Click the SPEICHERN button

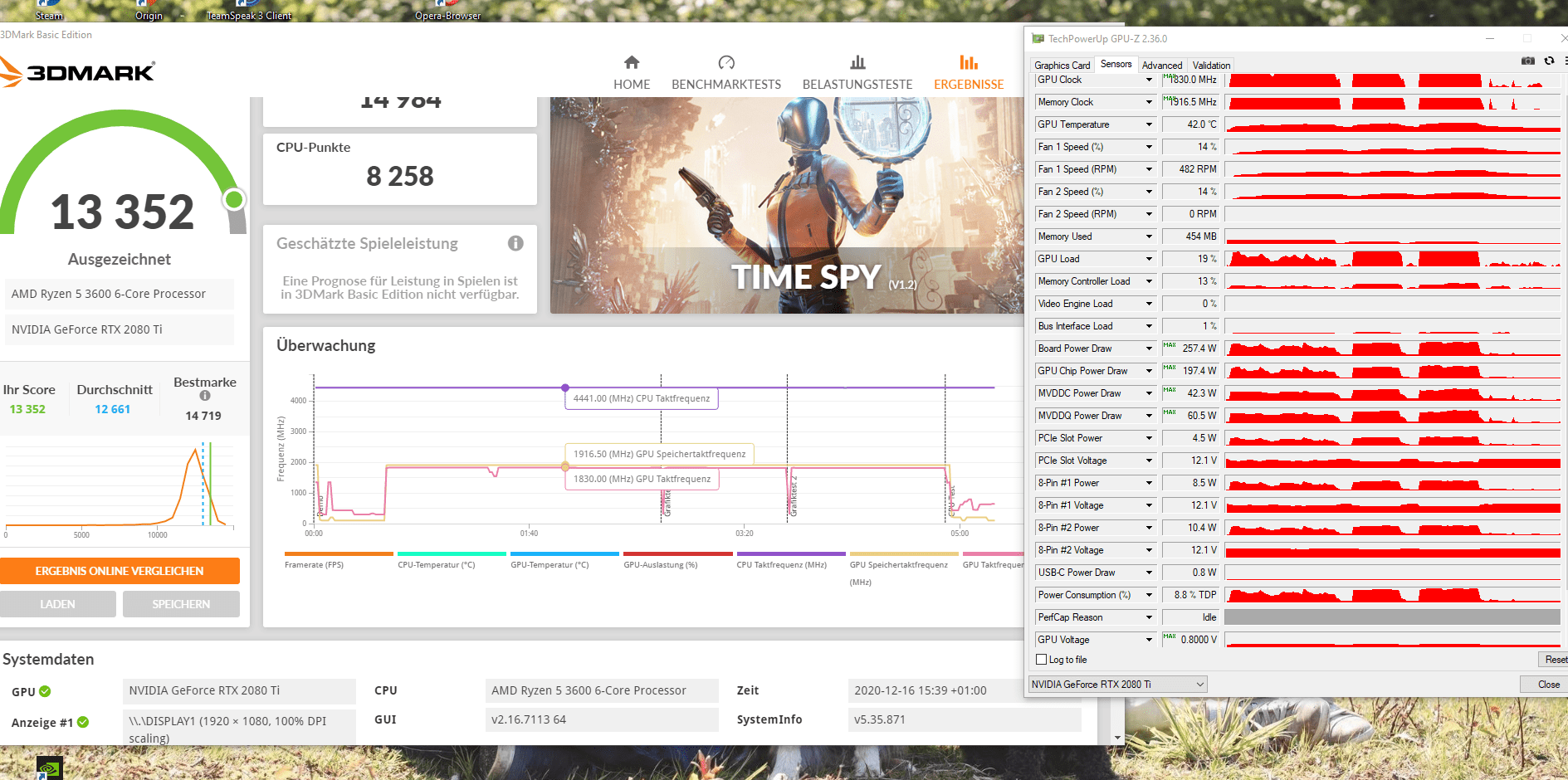pyautogui.click(x=181, y=604)
